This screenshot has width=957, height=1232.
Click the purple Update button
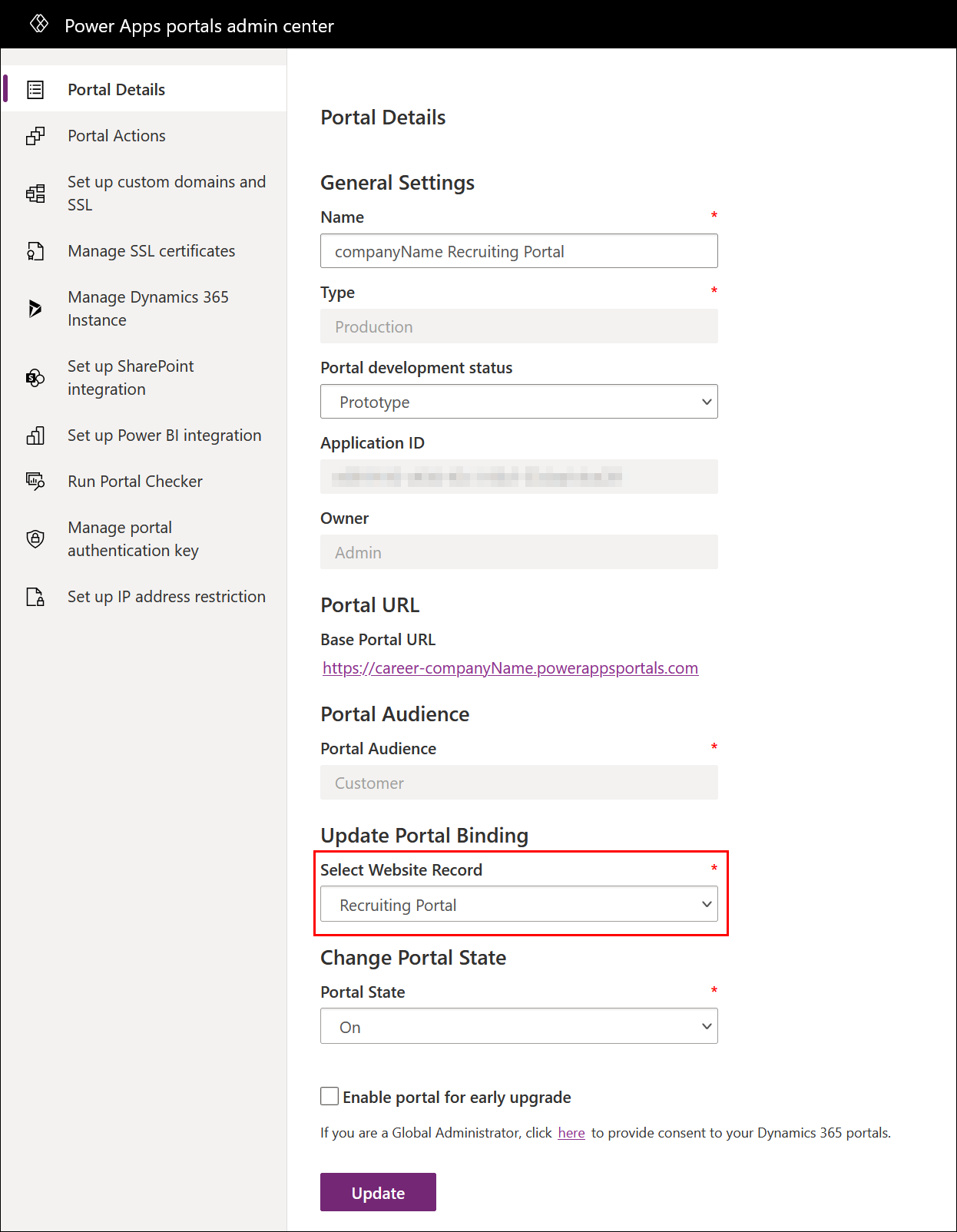378,1192
